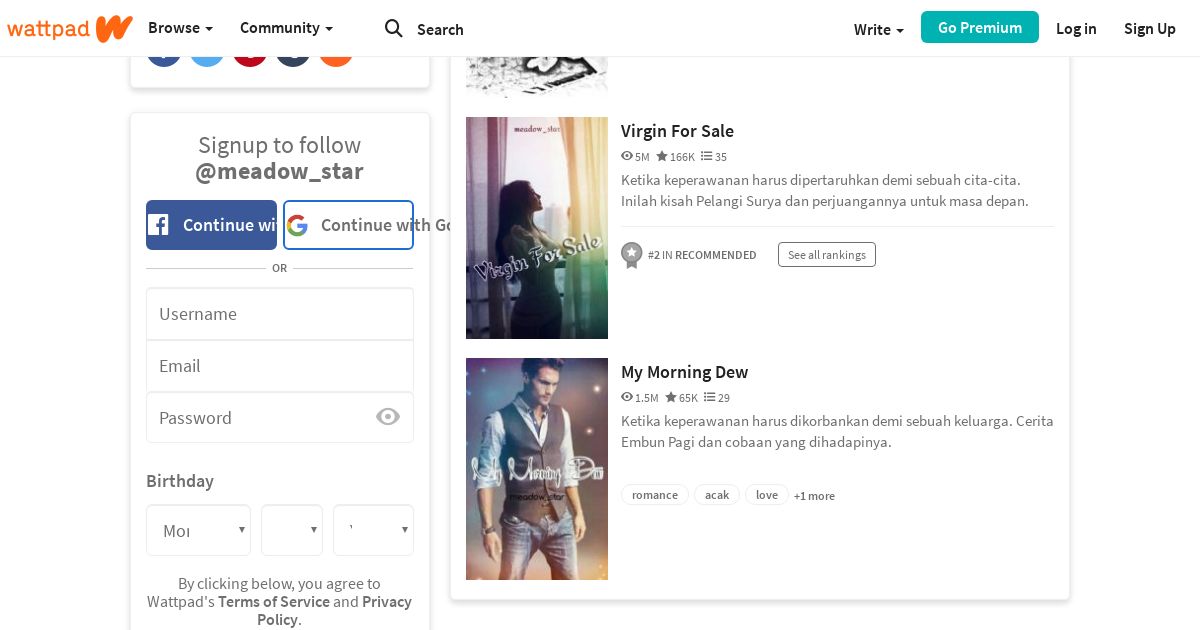Expand the Browse dropdown menu
The image size is (1200, 630).
coord(180,28)
